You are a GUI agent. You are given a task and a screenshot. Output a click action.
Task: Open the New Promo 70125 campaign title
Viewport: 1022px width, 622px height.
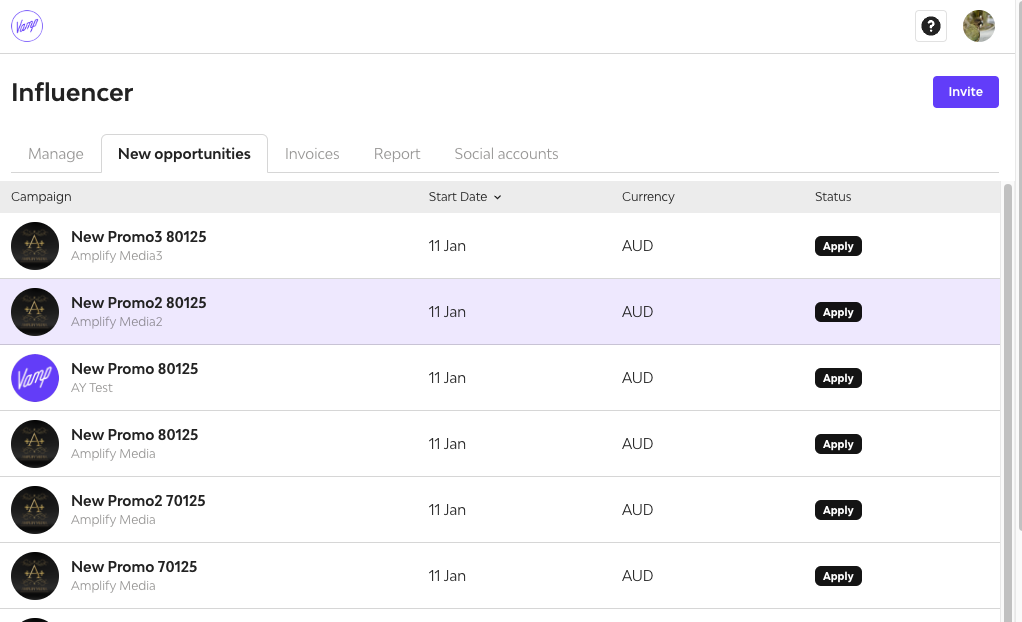pos(134,567)
